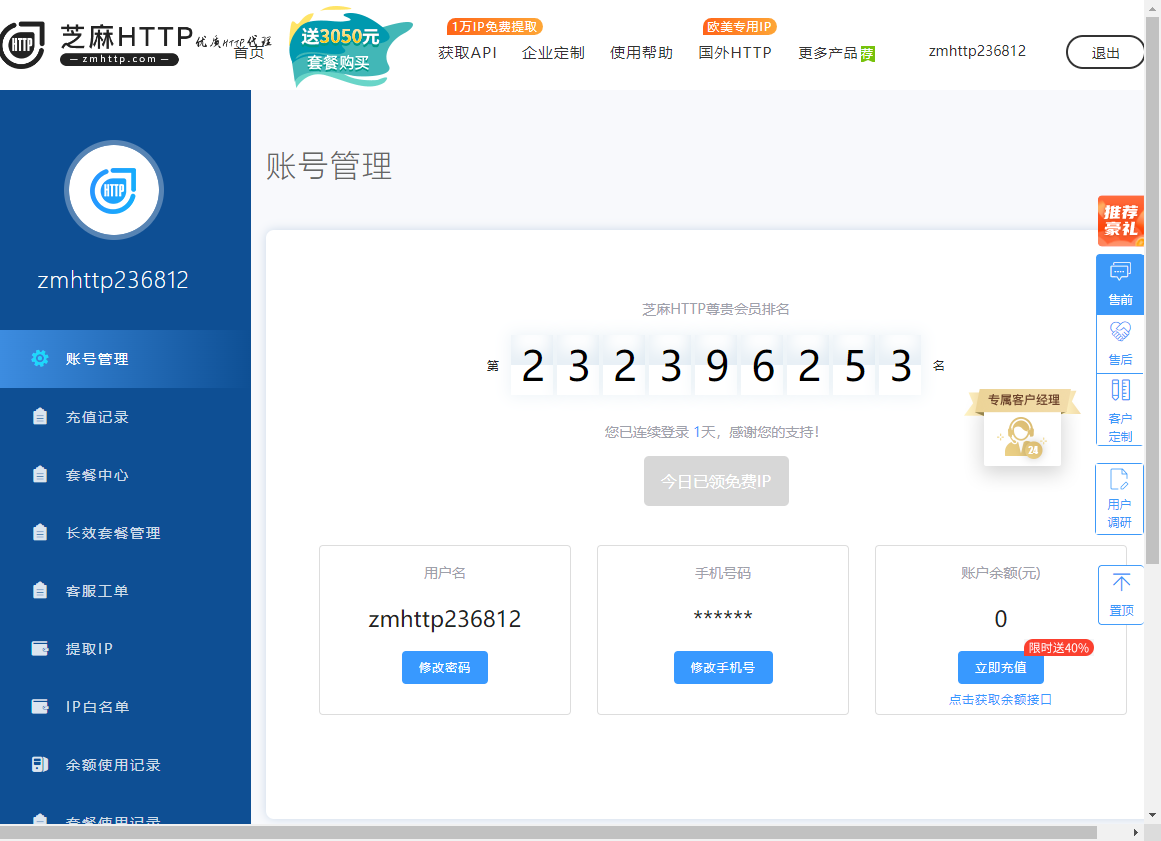
Task: Click the sidebar HTTP avatar image
Action: tap(113, 190)
